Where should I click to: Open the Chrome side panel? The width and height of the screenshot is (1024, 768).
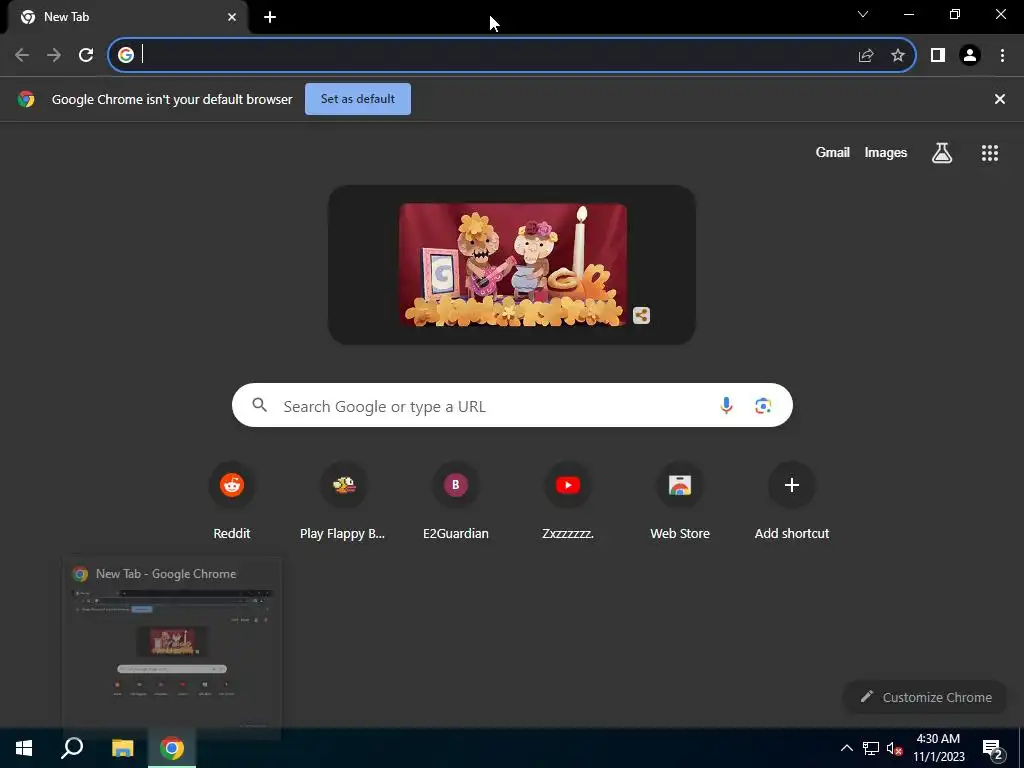(938, 56)
